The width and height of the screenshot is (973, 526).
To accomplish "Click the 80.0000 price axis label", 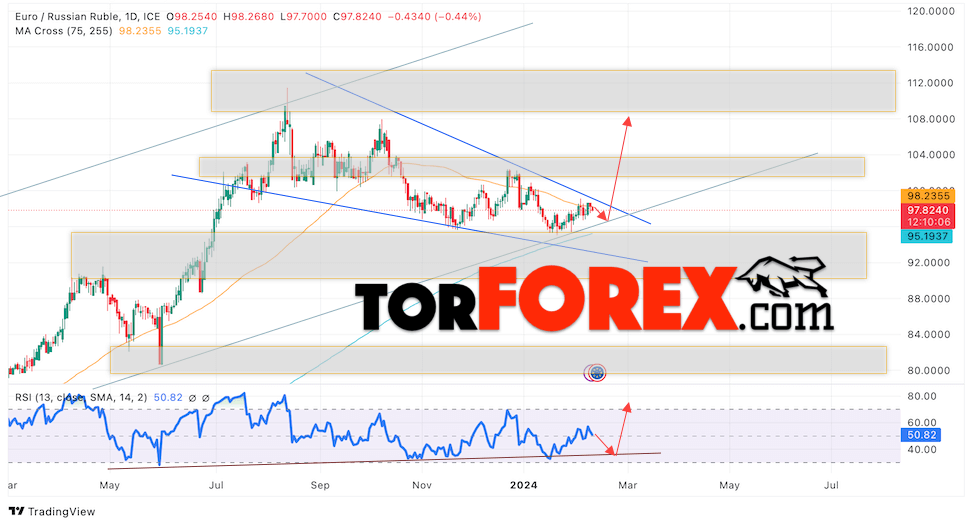I will pos(928,371).
